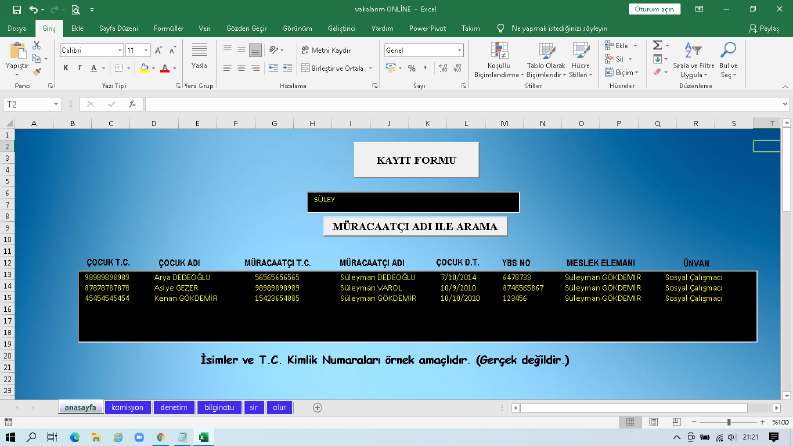
Task: Open the Genel number format dropdown
Action: [459, 50]
